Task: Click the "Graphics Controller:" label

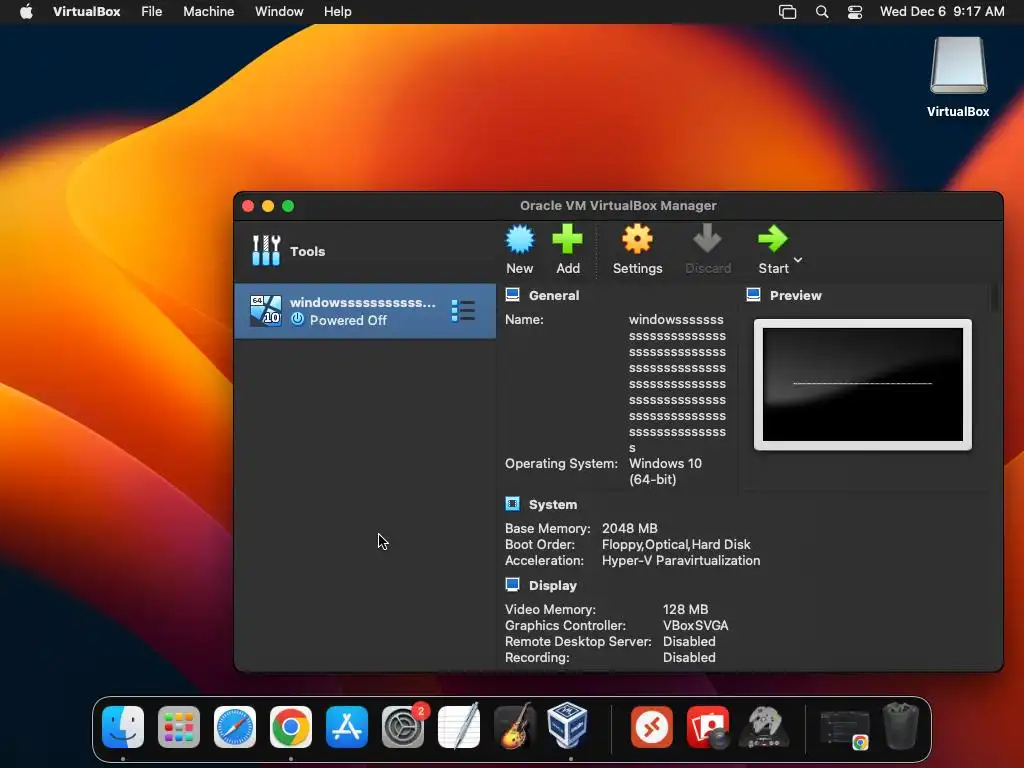Action: tap(565, 626)
